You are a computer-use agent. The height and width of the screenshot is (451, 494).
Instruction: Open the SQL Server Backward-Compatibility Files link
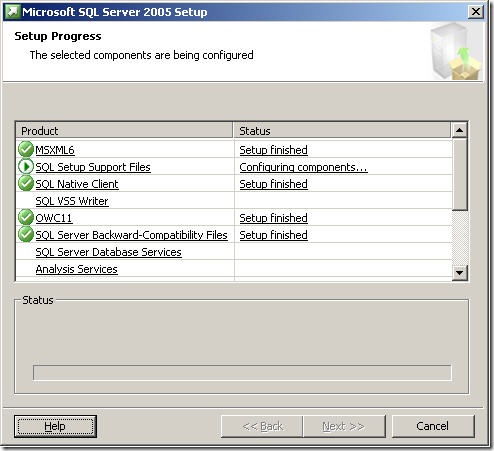coord(131,235)
